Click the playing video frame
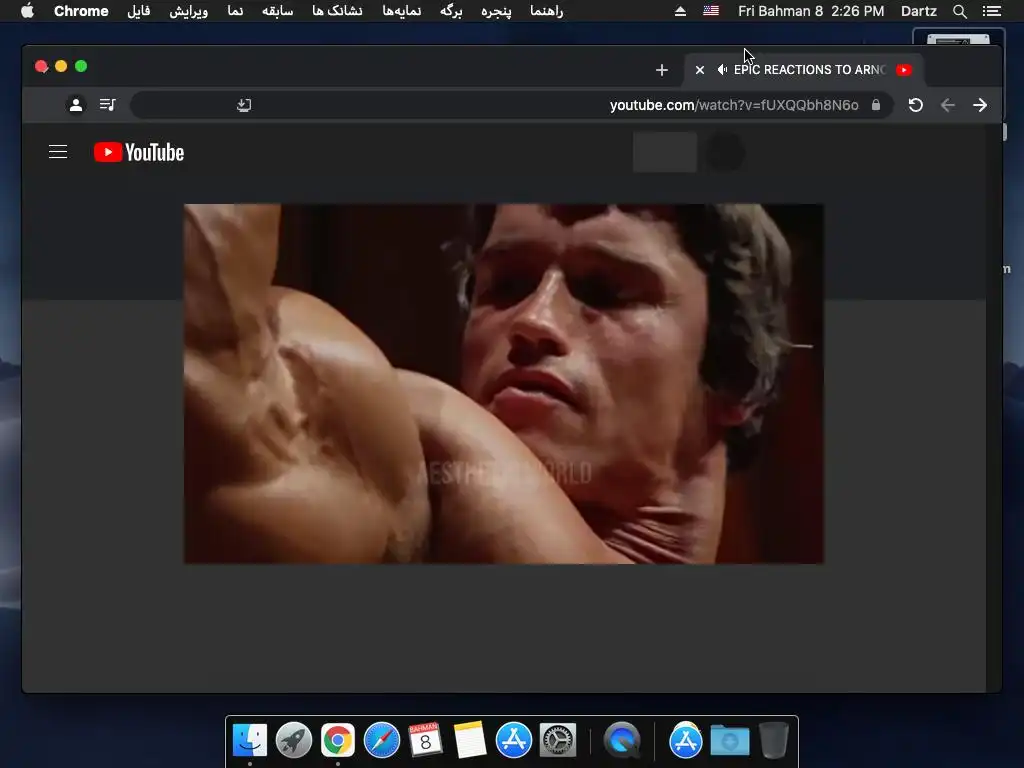1024x768 pixels. click(x=504, y=383)
